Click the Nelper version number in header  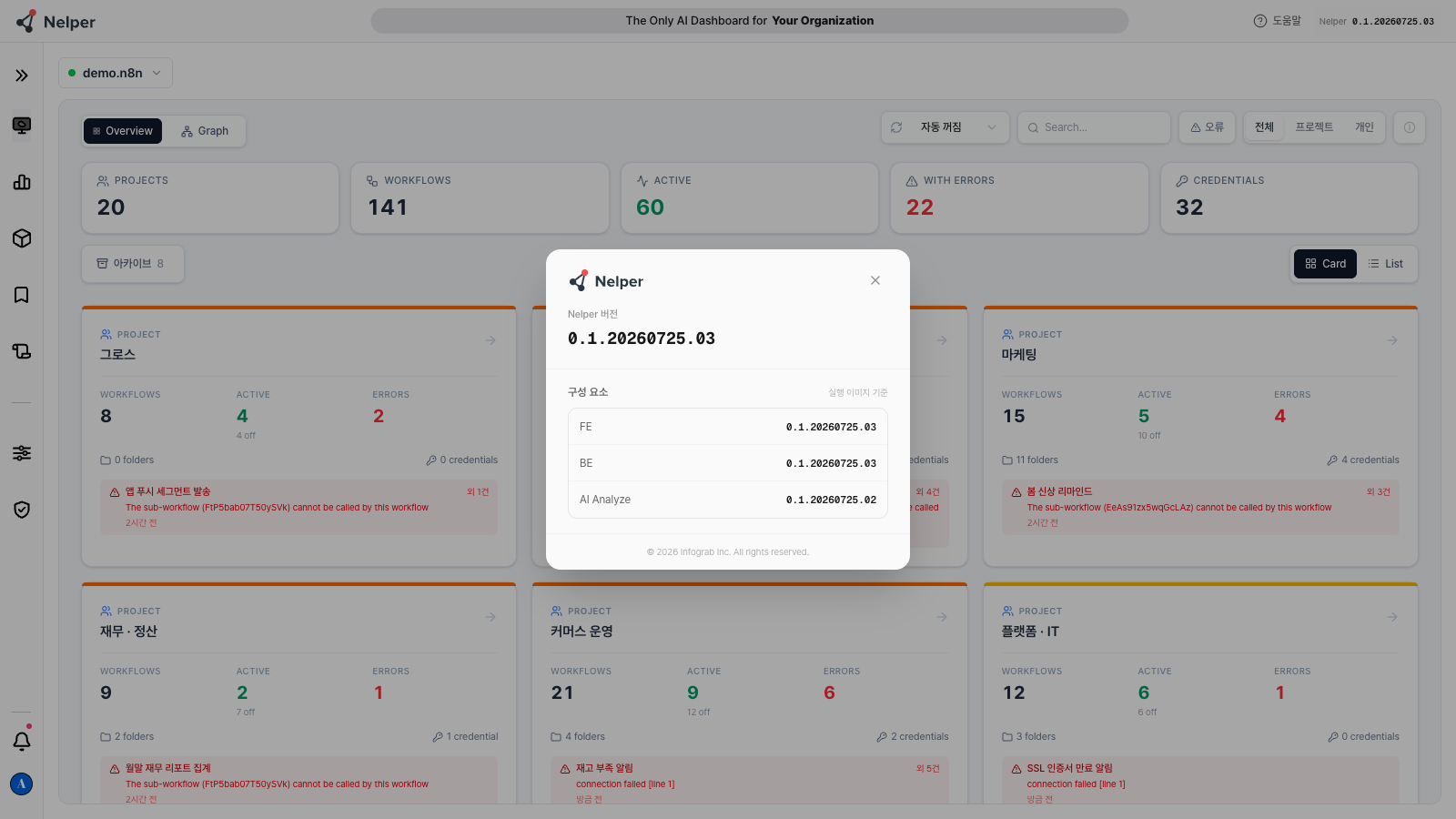pos(1393,22)
